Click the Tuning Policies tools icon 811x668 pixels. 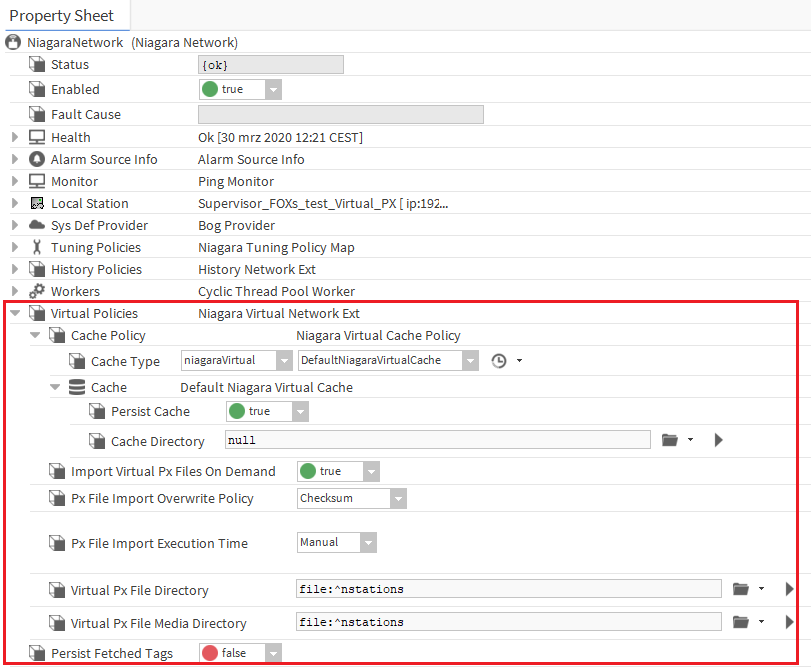pyautogui.click(x=37, y=247)
